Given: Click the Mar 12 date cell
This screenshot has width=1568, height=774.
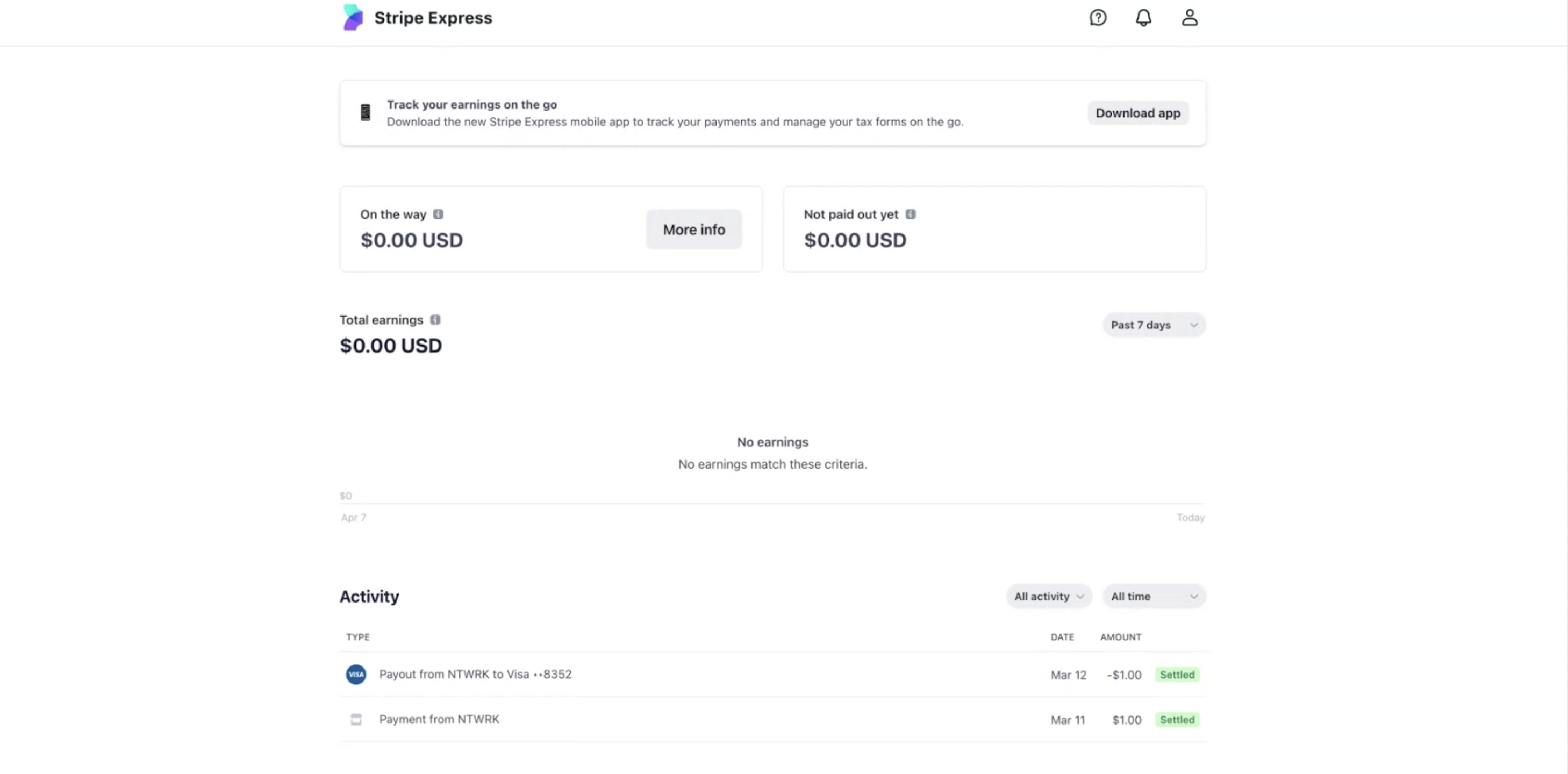Looking at the screenshot, I should (x=1068, y=675).
